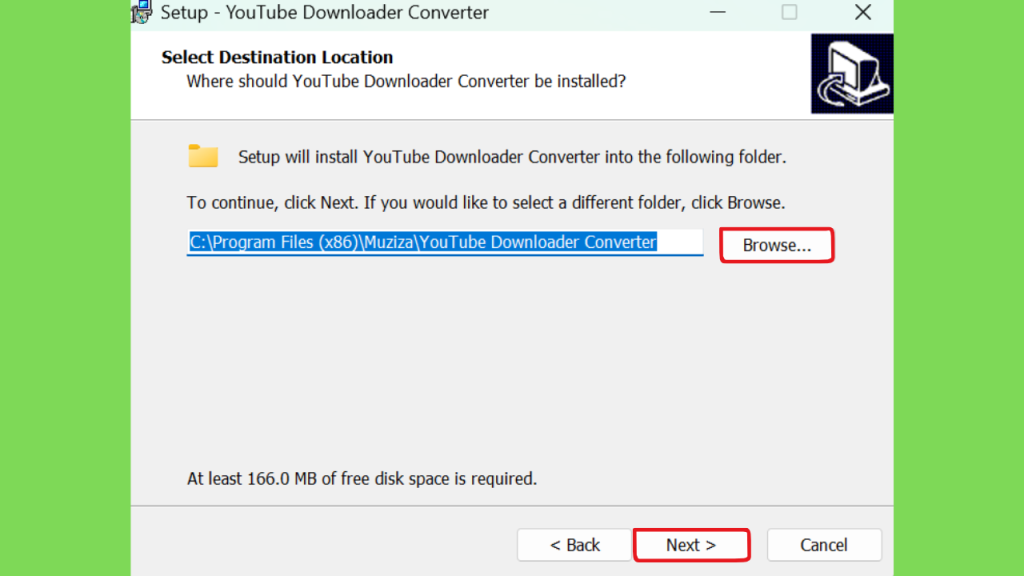Viewport: 1024px width, 576px height.
Task: Click the 'Where should YouTube Downloader' subtitle
Action: coord(406,81)
